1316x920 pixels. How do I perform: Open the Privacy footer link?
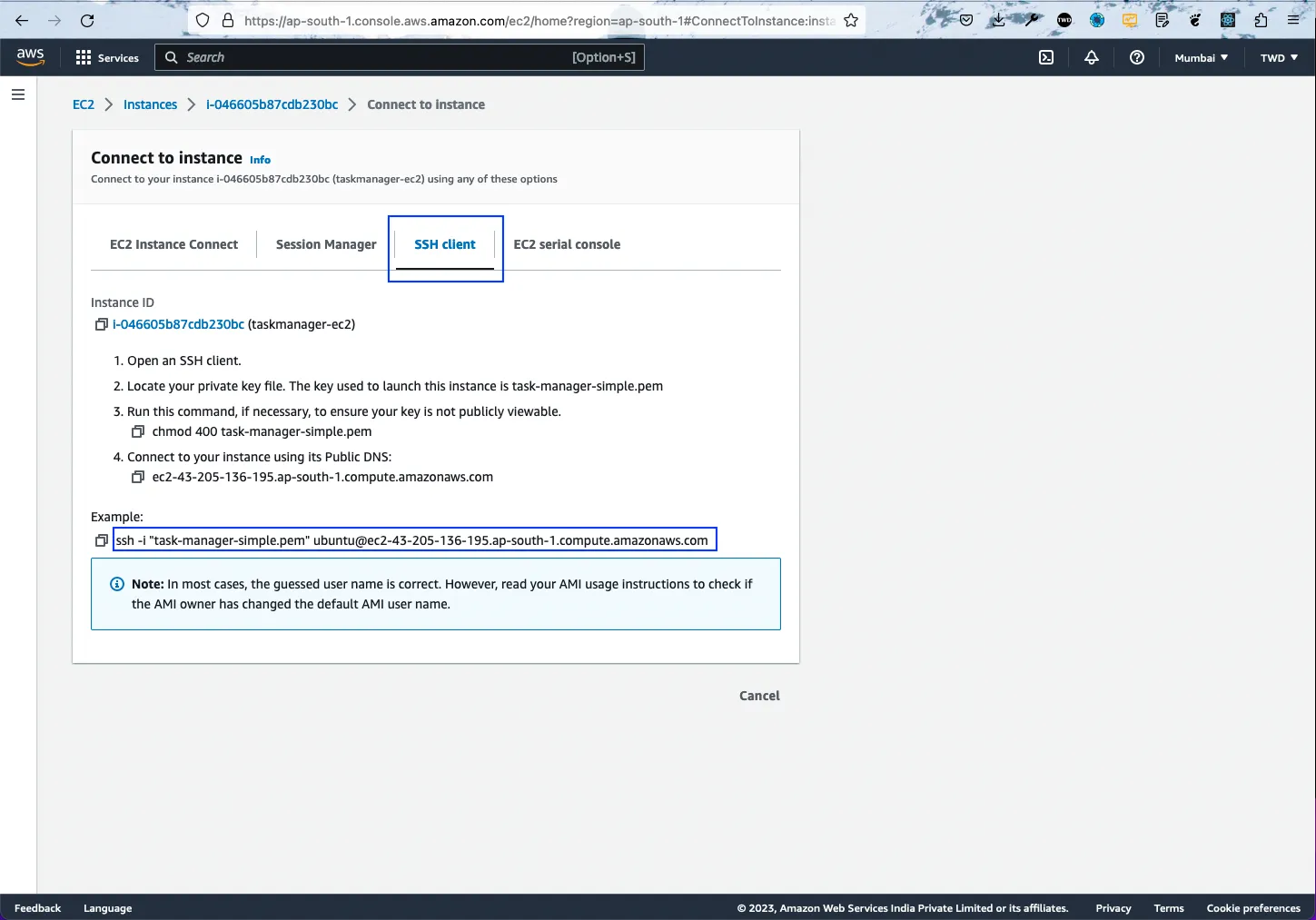[1113, 908]
